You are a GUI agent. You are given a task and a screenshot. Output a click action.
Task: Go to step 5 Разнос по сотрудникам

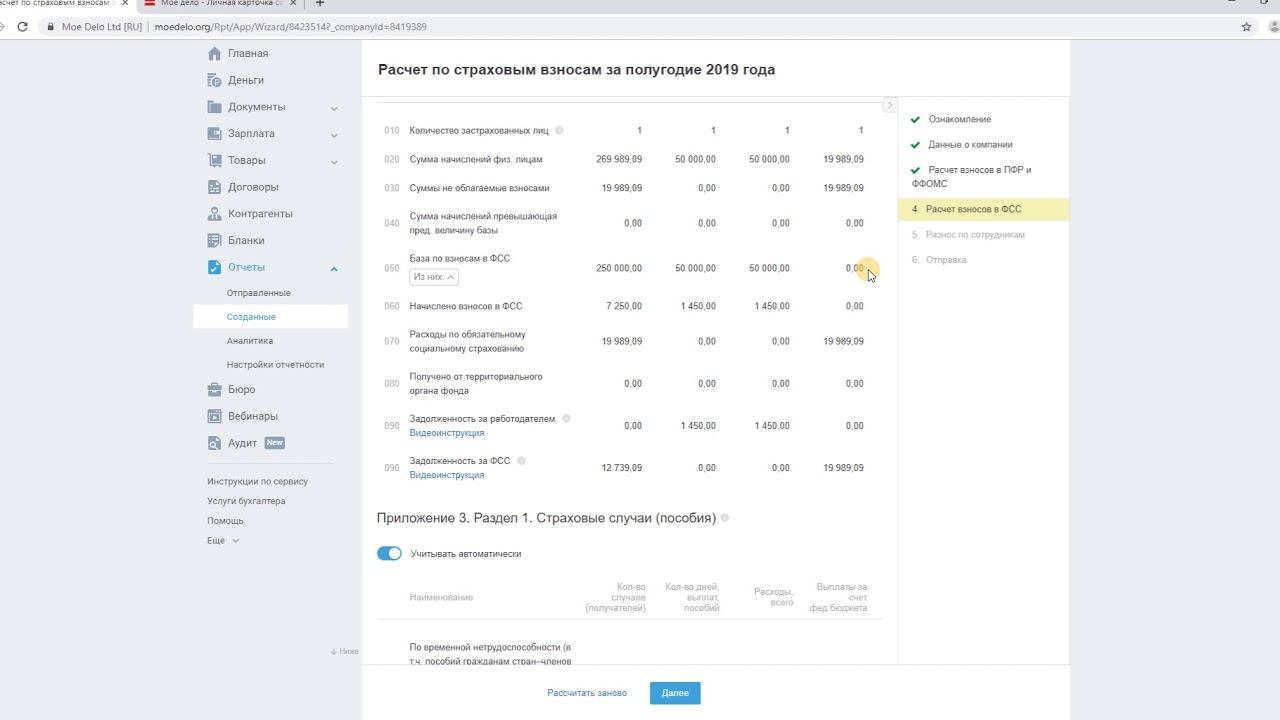click(x=968, y=235)
